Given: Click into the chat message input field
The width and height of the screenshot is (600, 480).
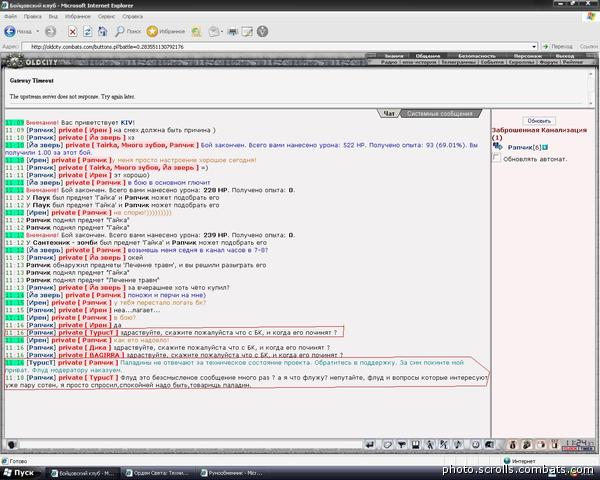Looking at the screenshot, I should tap(190, 444).
